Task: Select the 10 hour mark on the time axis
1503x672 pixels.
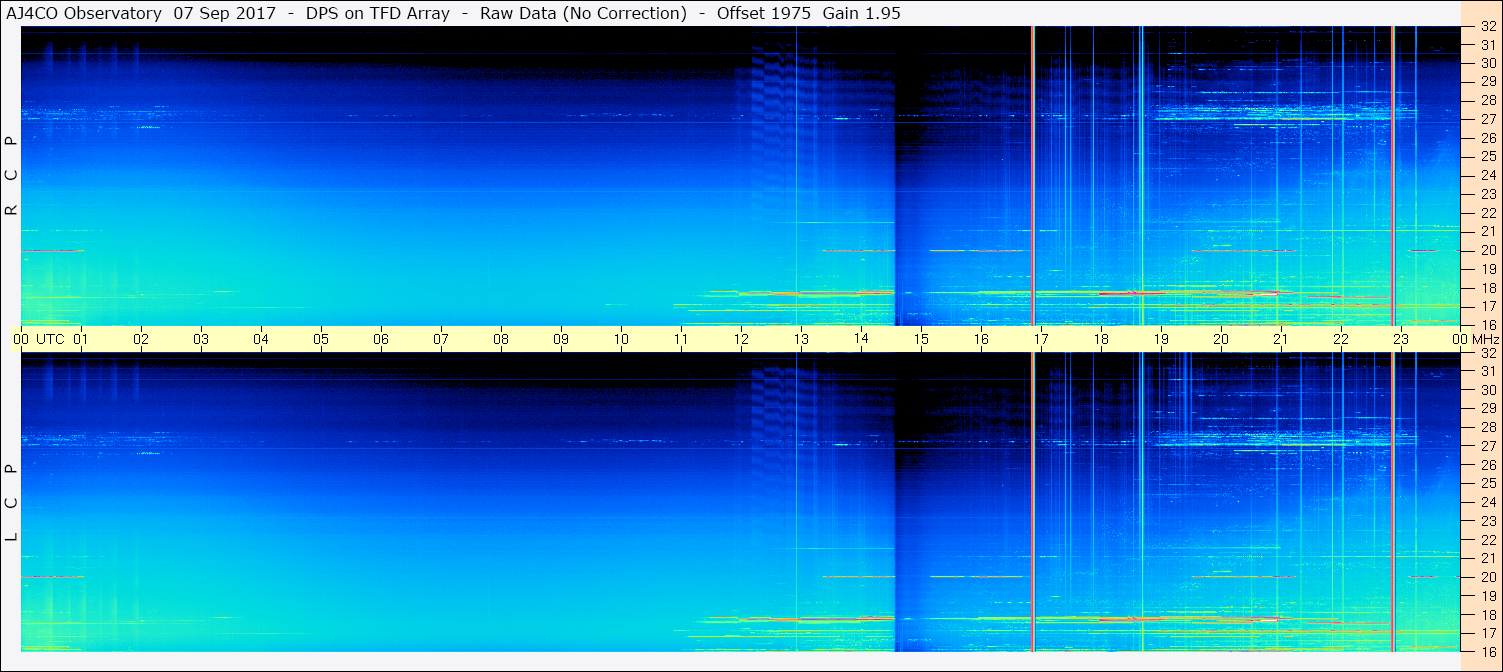Action: (621, 340)
